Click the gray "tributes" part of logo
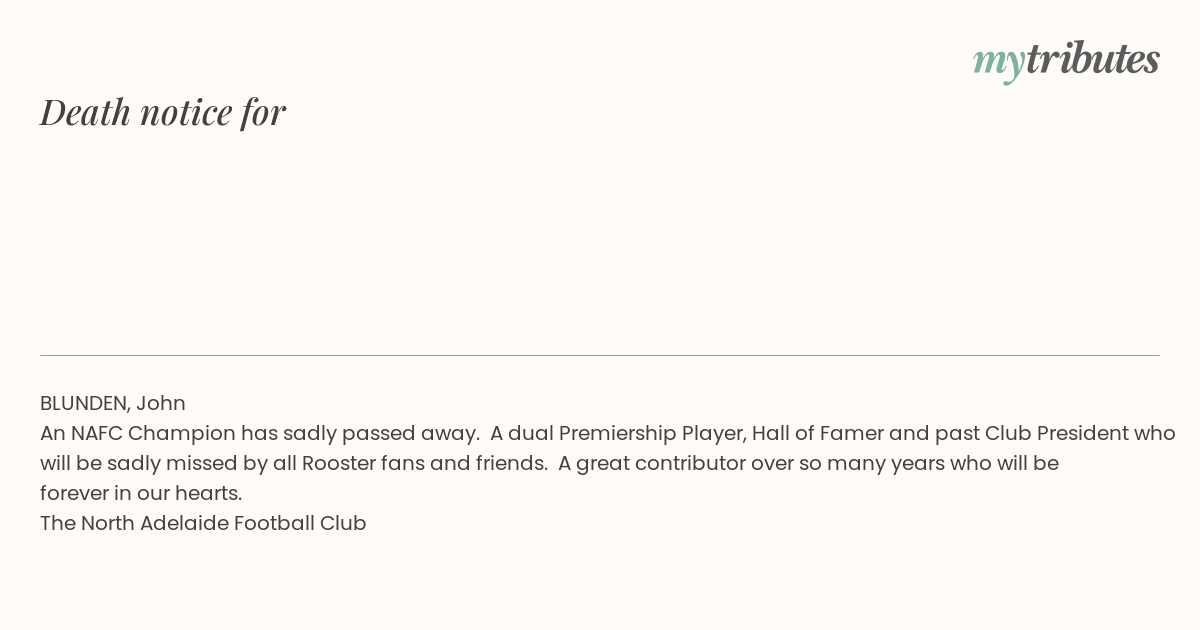This screenshot has width=1200, height=630. (x=1093, y=58)
